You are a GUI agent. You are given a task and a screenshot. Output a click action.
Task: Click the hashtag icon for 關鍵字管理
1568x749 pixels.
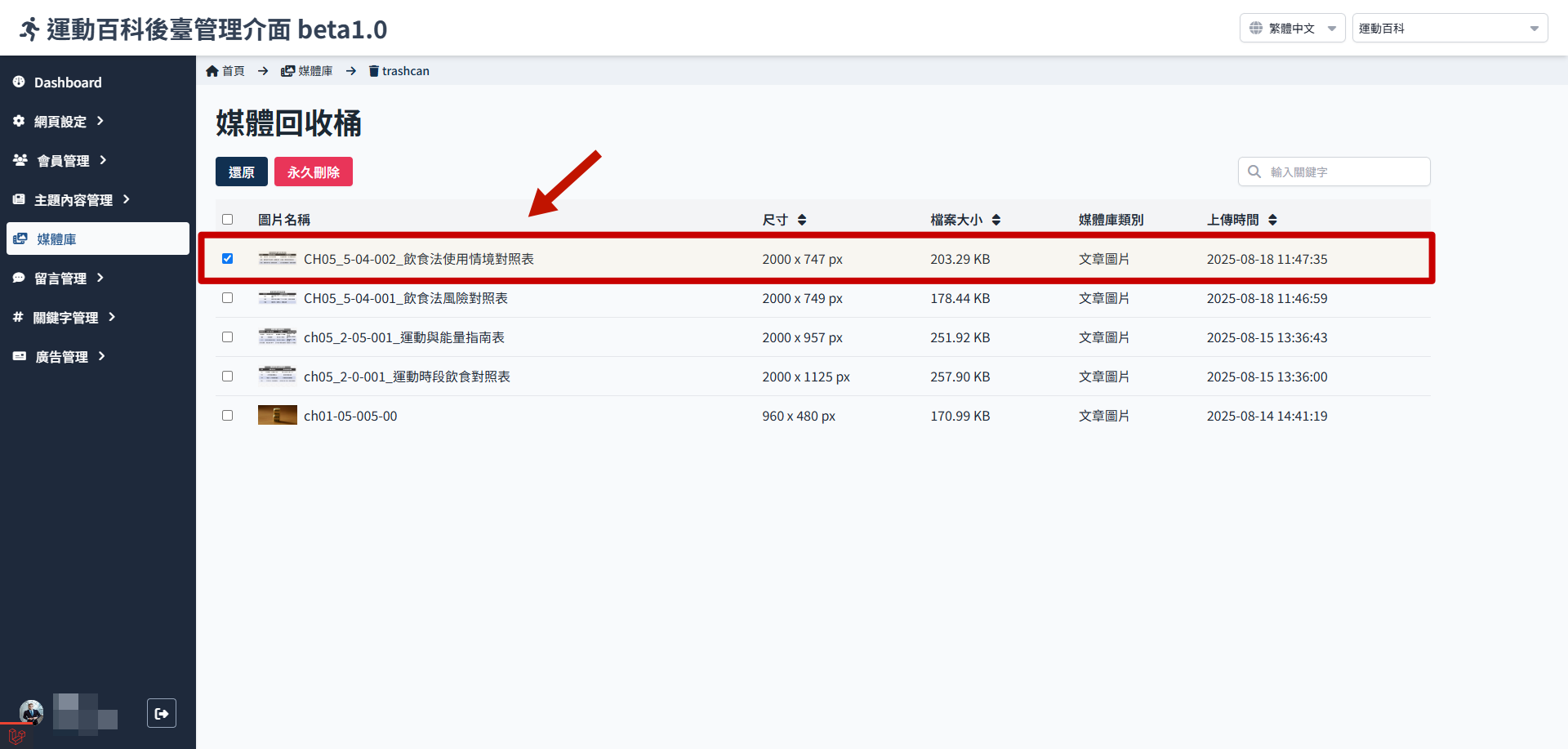[18, 317]
